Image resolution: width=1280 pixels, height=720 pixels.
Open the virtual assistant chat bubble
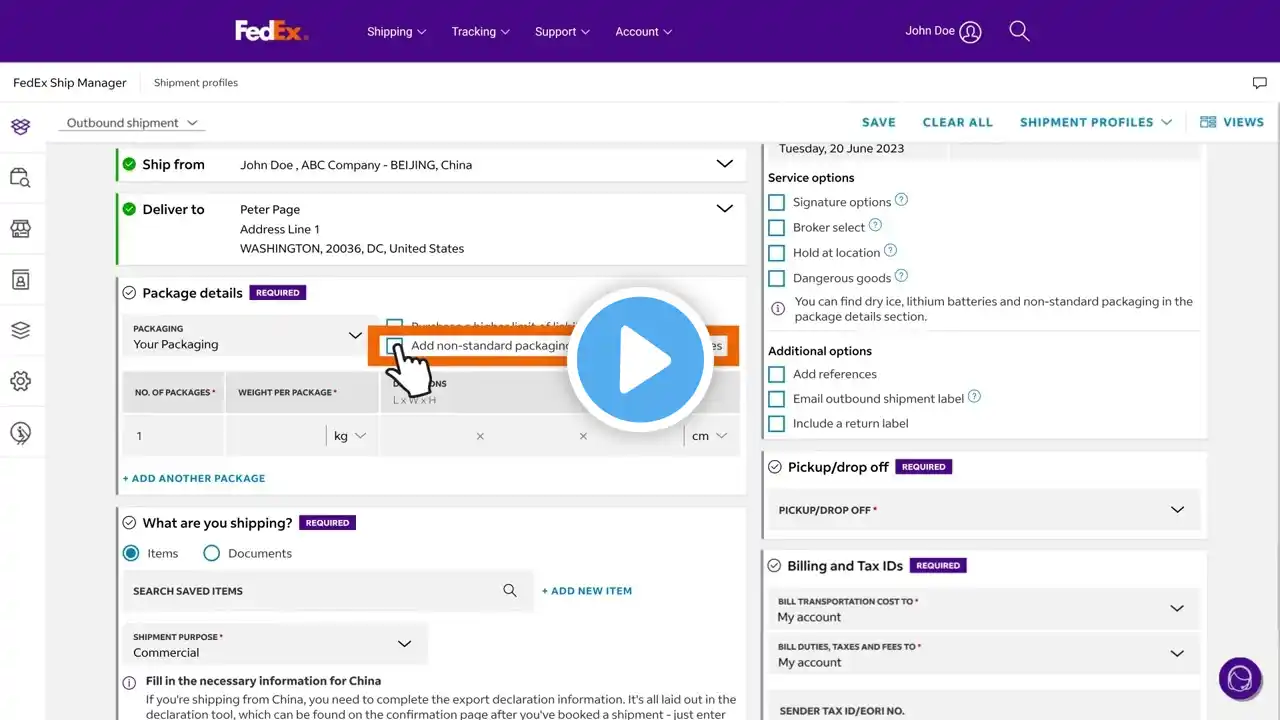point(1240,679)
